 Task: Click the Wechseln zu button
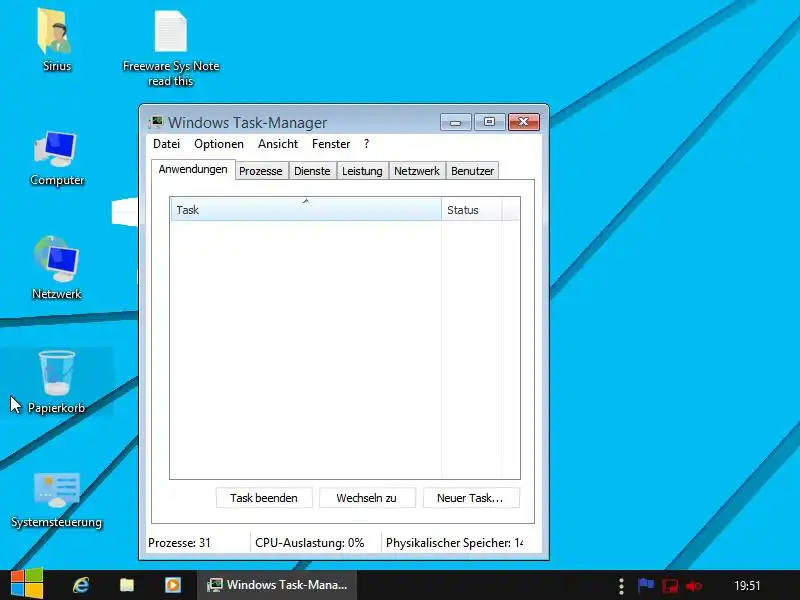click(x=367, y=498)
